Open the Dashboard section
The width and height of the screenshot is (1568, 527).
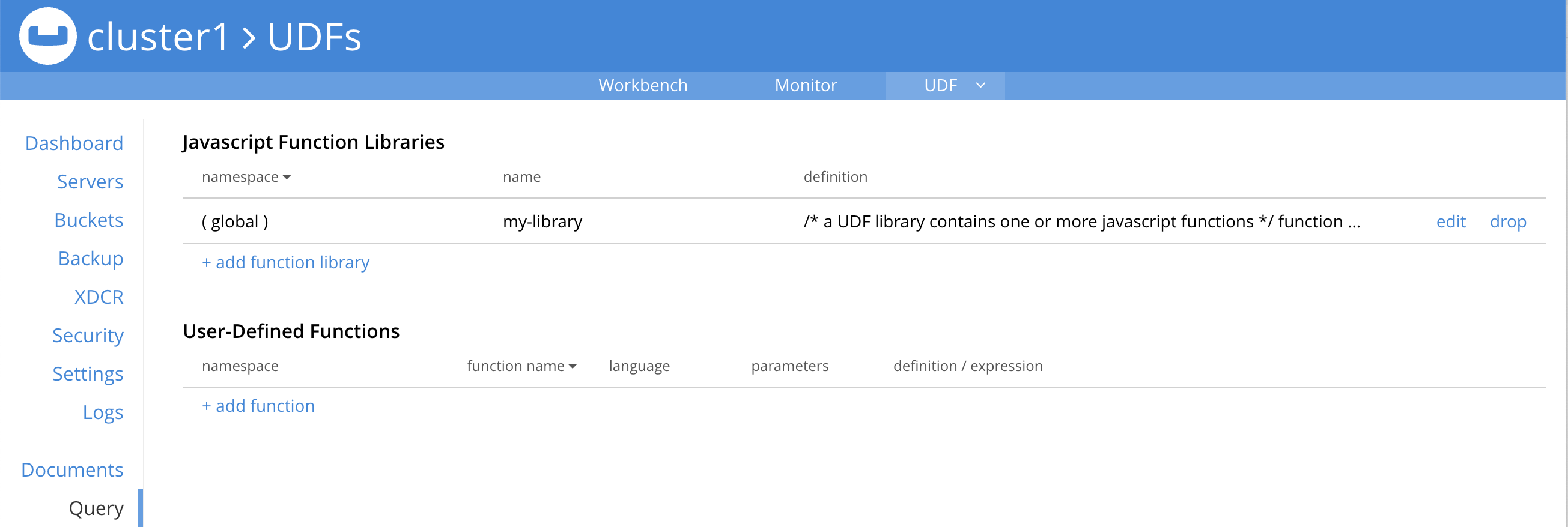pos(74,143)
